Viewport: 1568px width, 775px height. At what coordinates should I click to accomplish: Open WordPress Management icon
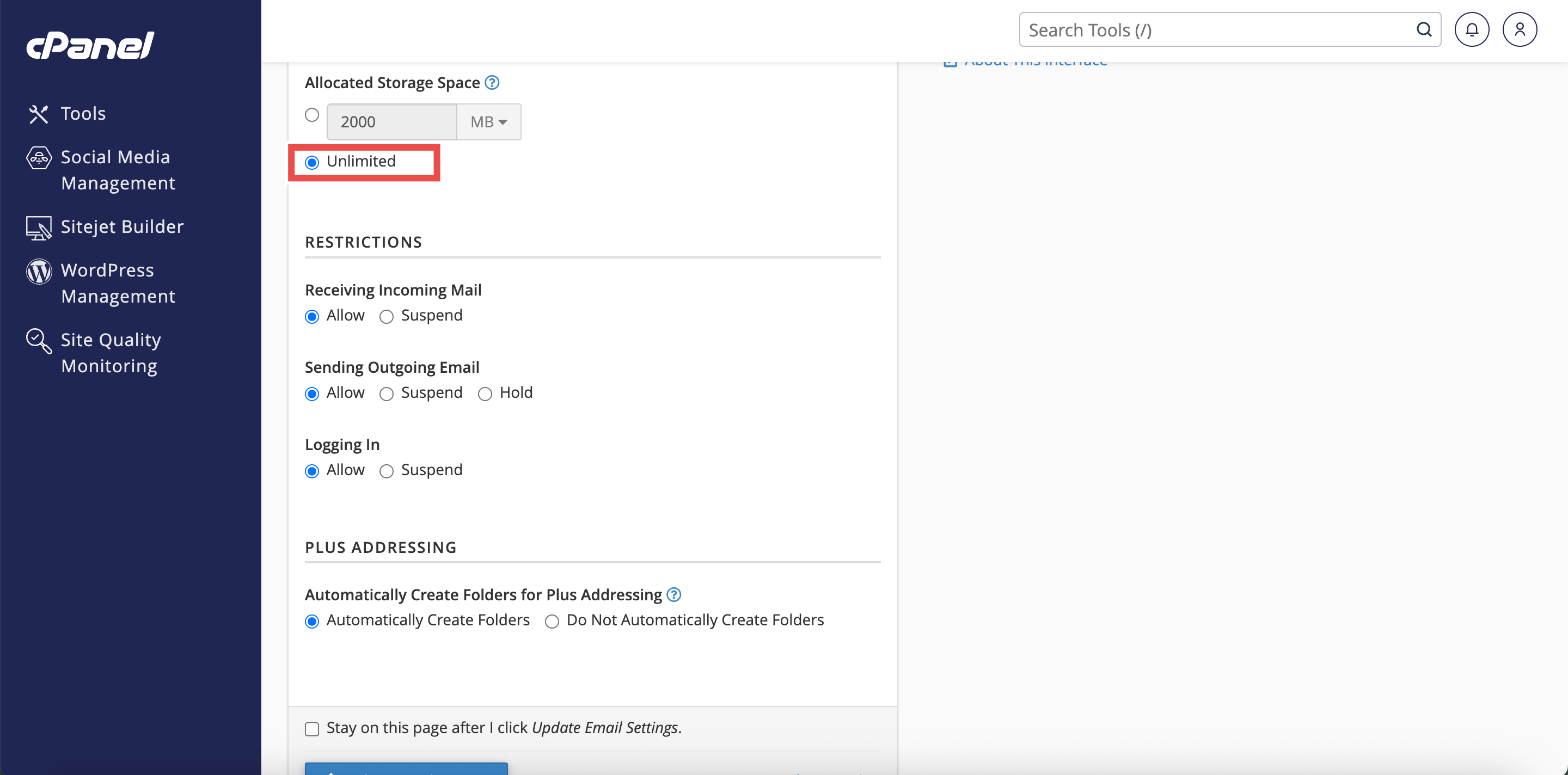(38, 272)
